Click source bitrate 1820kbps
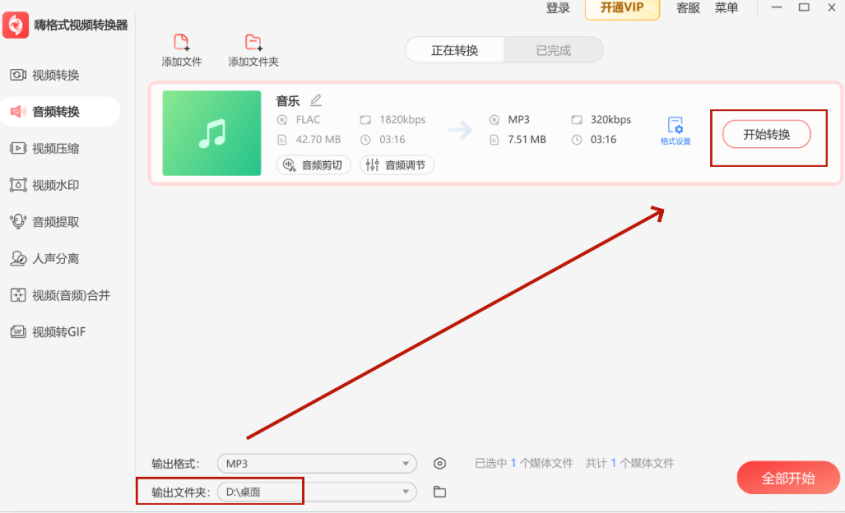 (403, 120)
